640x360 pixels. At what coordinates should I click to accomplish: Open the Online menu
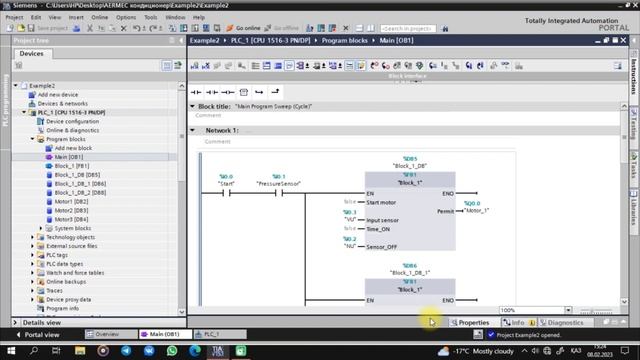pos(100,18)
